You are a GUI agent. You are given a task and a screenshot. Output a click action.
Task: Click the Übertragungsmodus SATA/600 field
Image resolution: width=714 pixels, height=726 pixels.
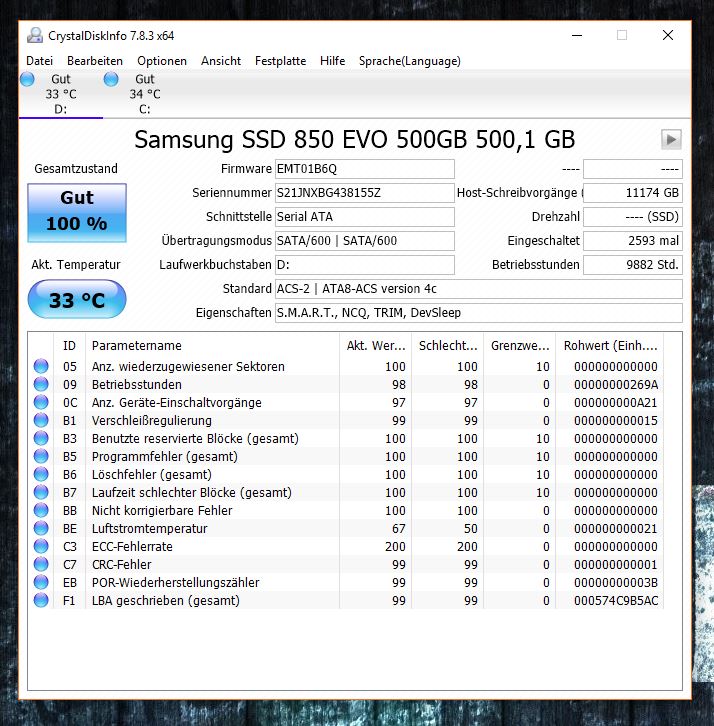[x=365, y=241]
